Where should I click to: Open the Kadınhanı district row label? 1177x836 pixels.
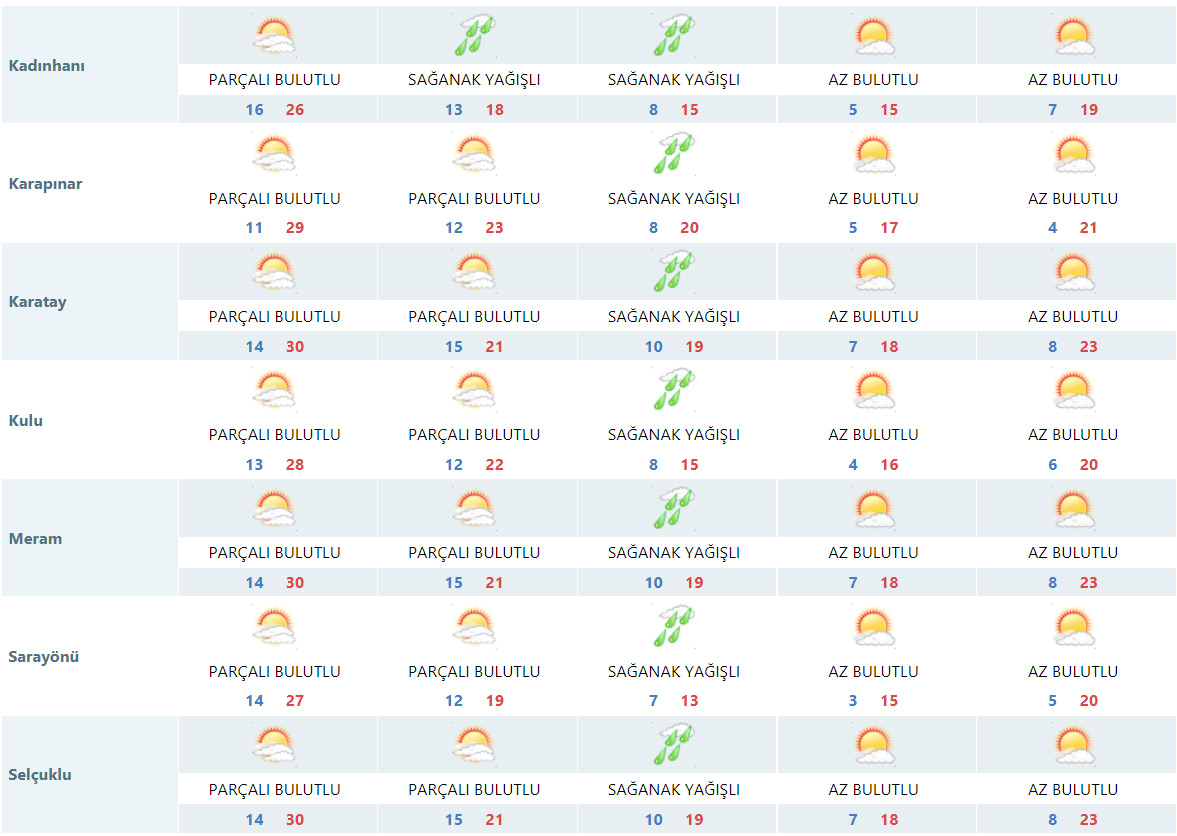pos(47,66)
